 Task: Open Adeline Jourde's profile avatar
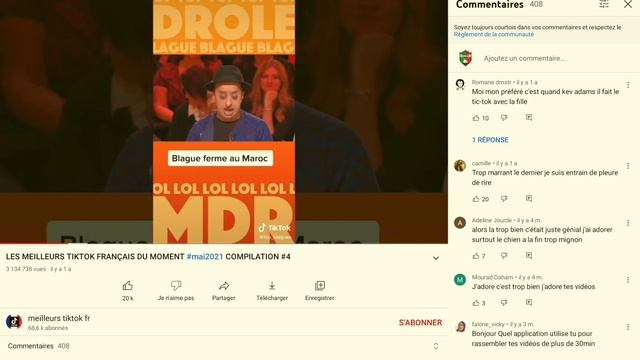pyautogui.click(x=460, y=222)
